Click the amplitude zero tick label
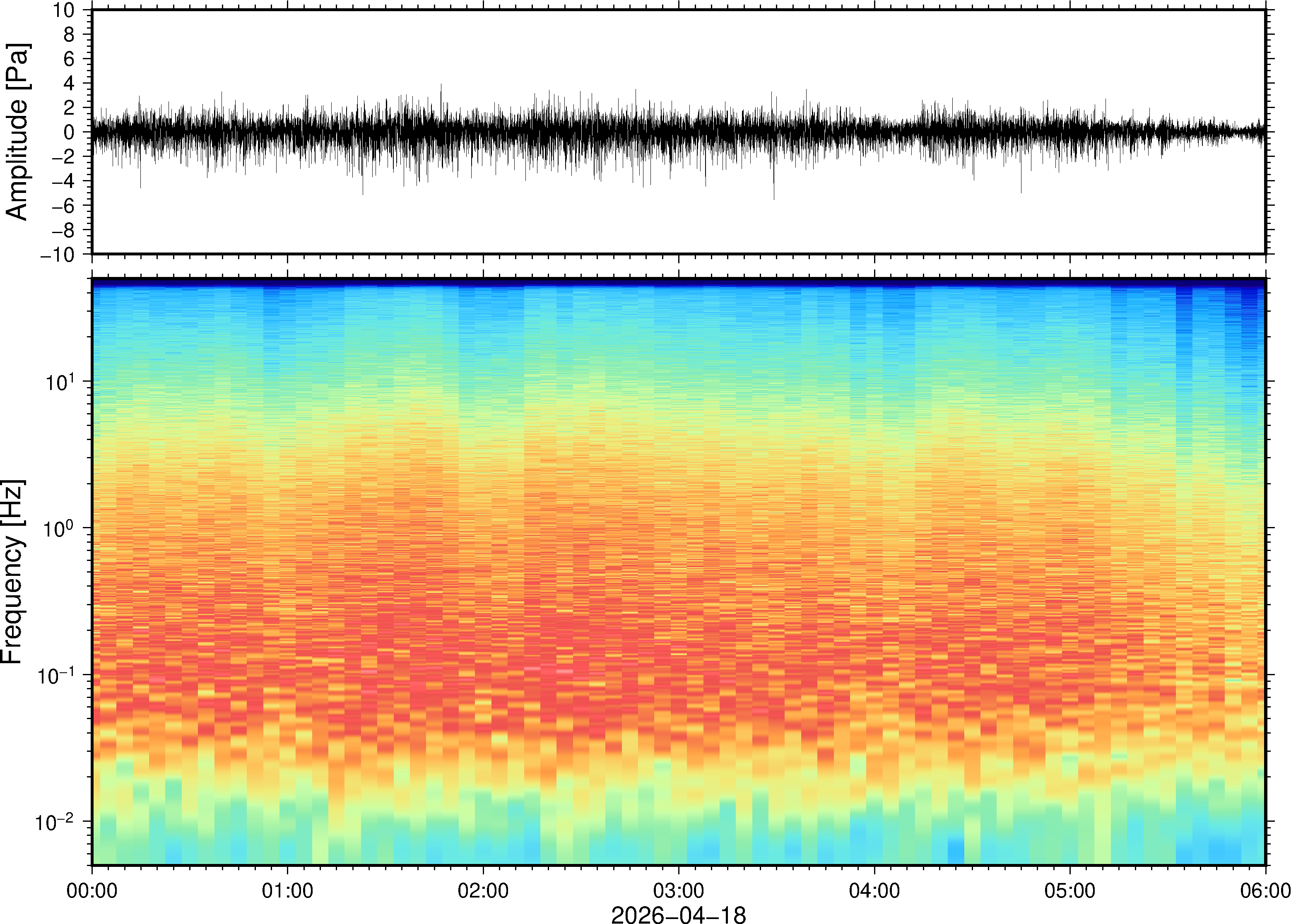This screenshot has height=924, width=1291. coord(70,132)
